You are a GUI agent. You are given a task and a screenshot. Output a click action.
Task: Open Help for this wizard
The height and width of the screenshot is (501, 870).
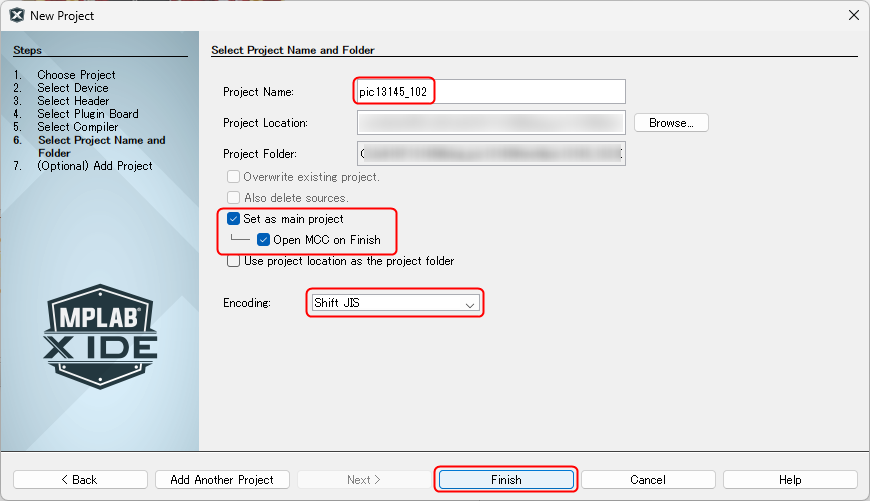(790, 480)
